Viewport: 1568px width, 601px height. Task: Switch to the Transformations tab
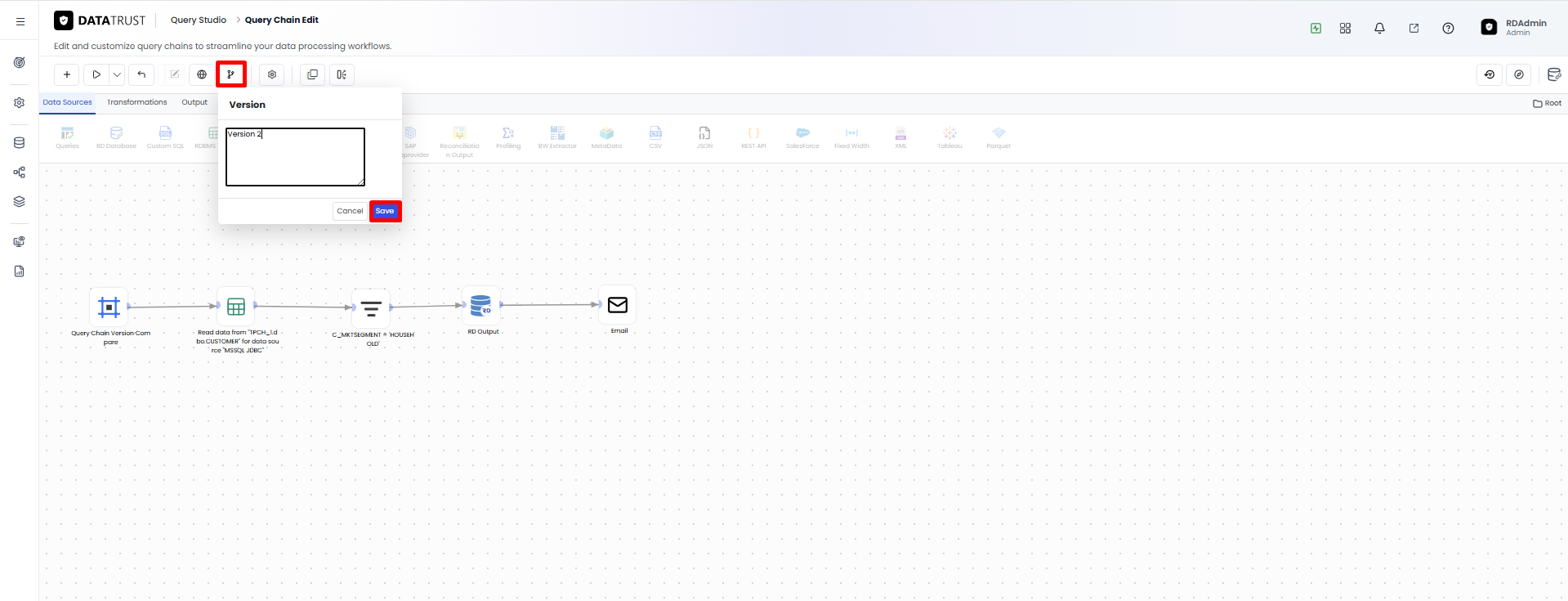click(137, 102)
